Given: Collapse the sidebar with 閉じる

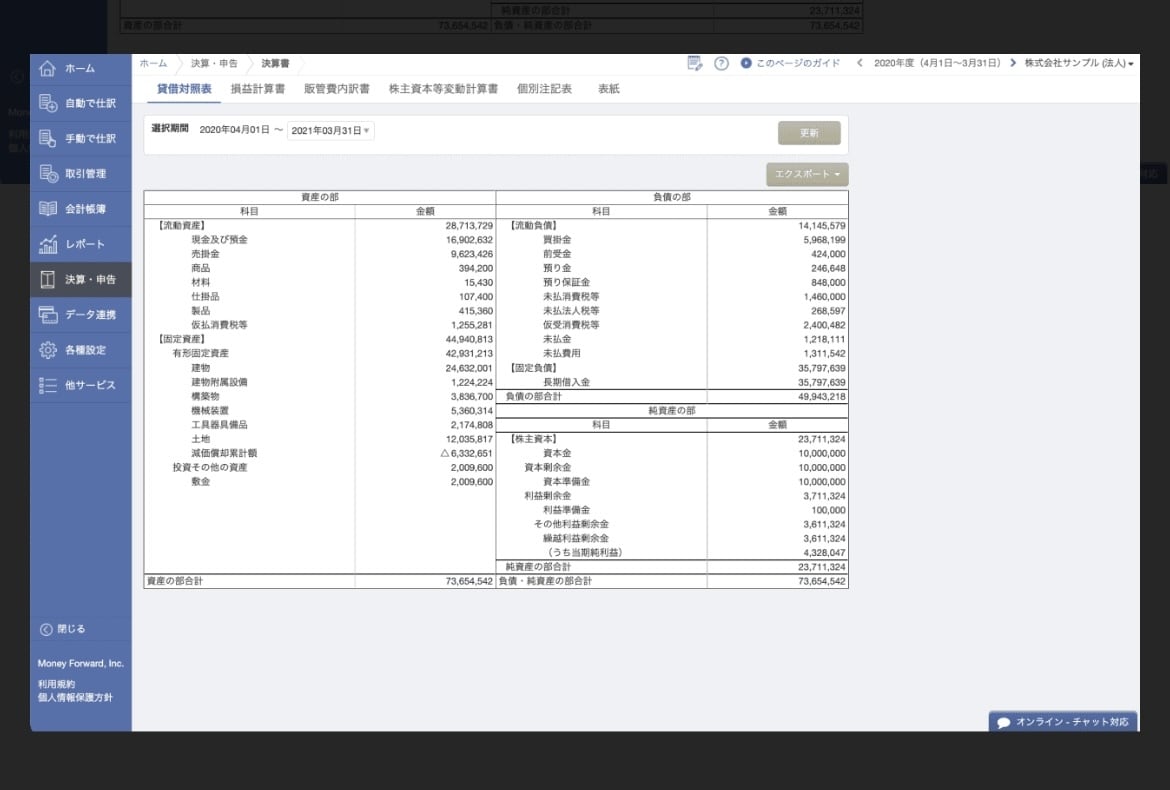Looking at the screenshot, I should tap(63, 629).
